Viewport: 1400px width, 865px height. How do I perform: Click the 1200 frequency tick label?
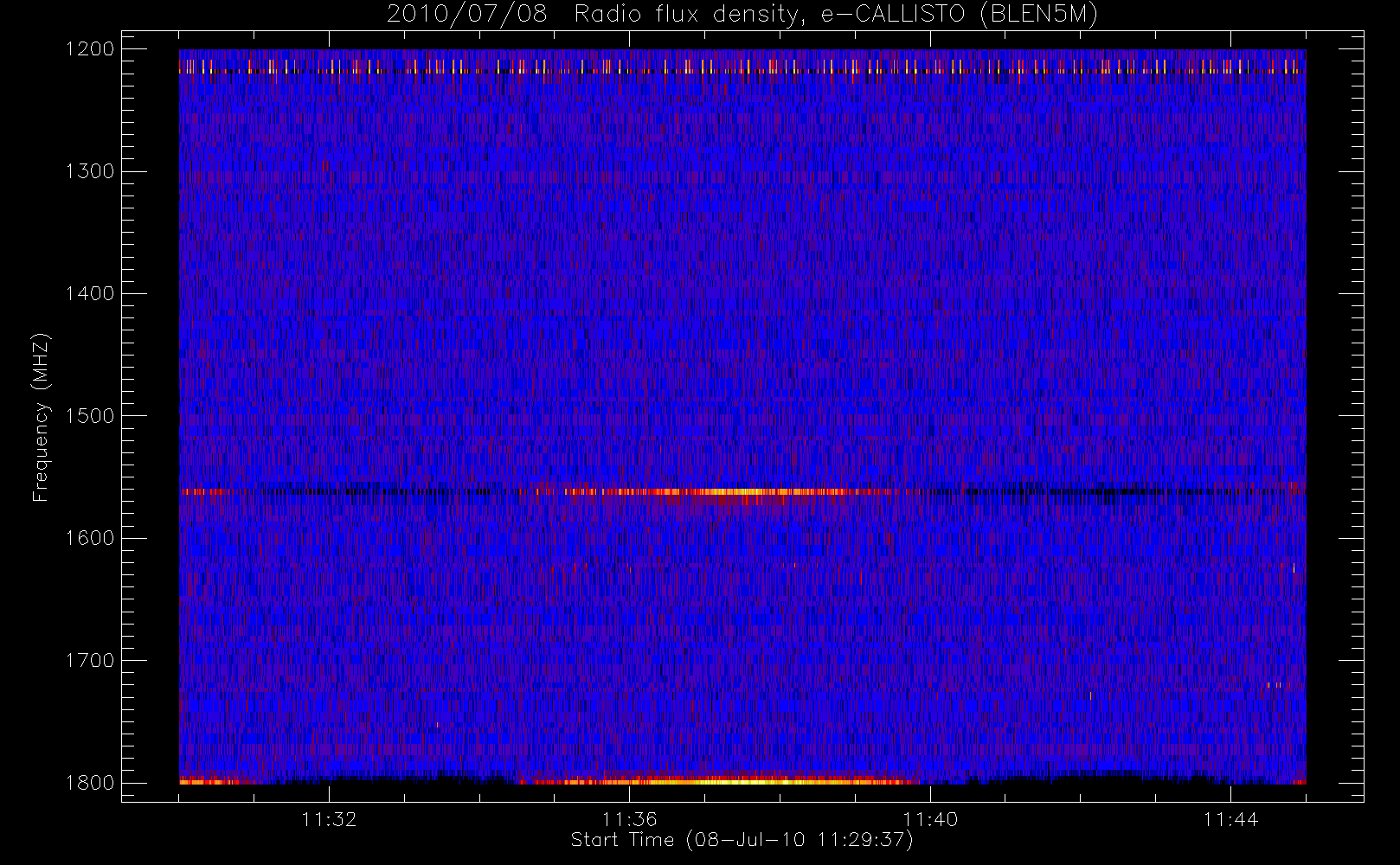tap(90, 48)
